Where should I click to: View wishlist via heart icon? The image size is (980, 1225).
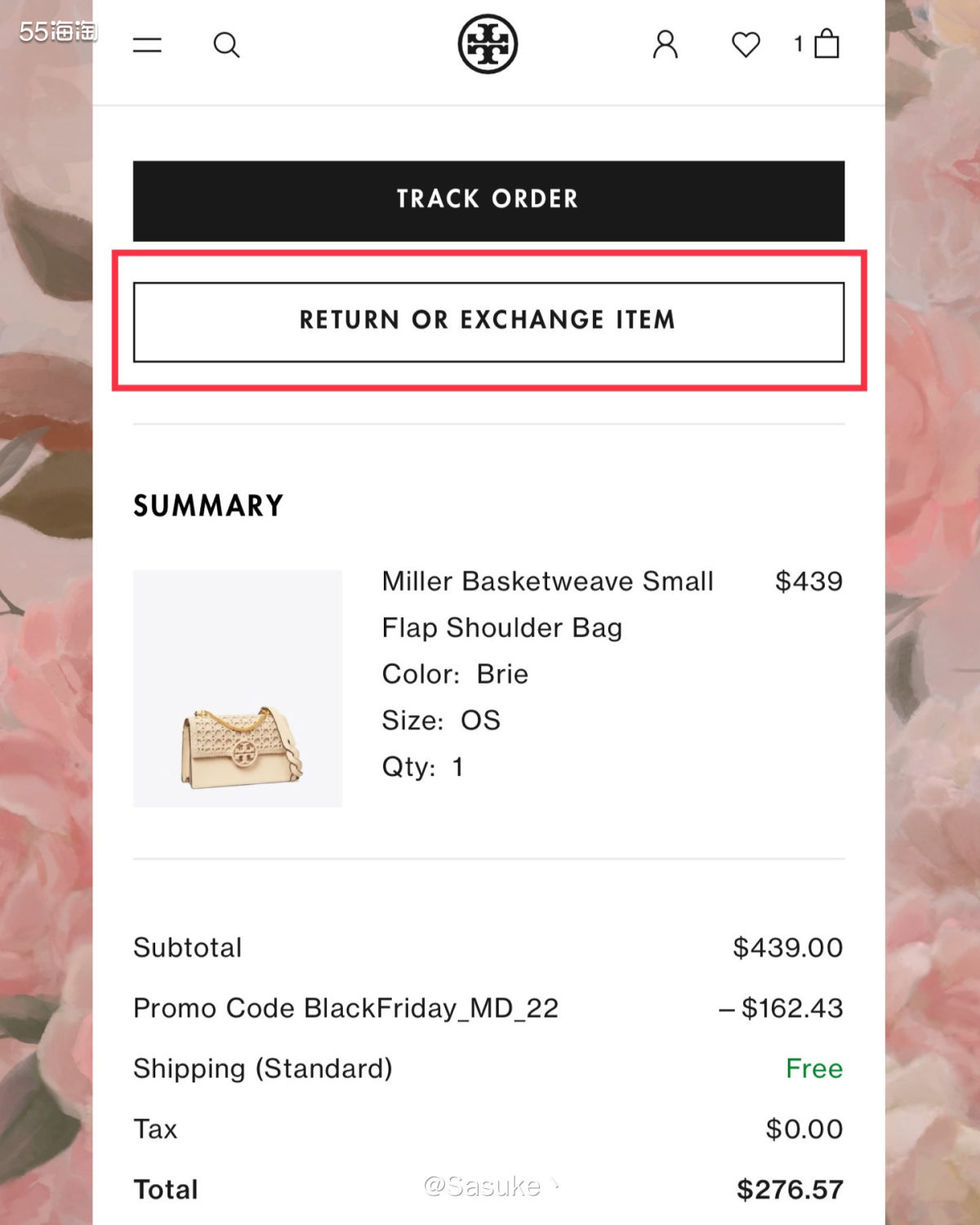[x=746, y=44]
